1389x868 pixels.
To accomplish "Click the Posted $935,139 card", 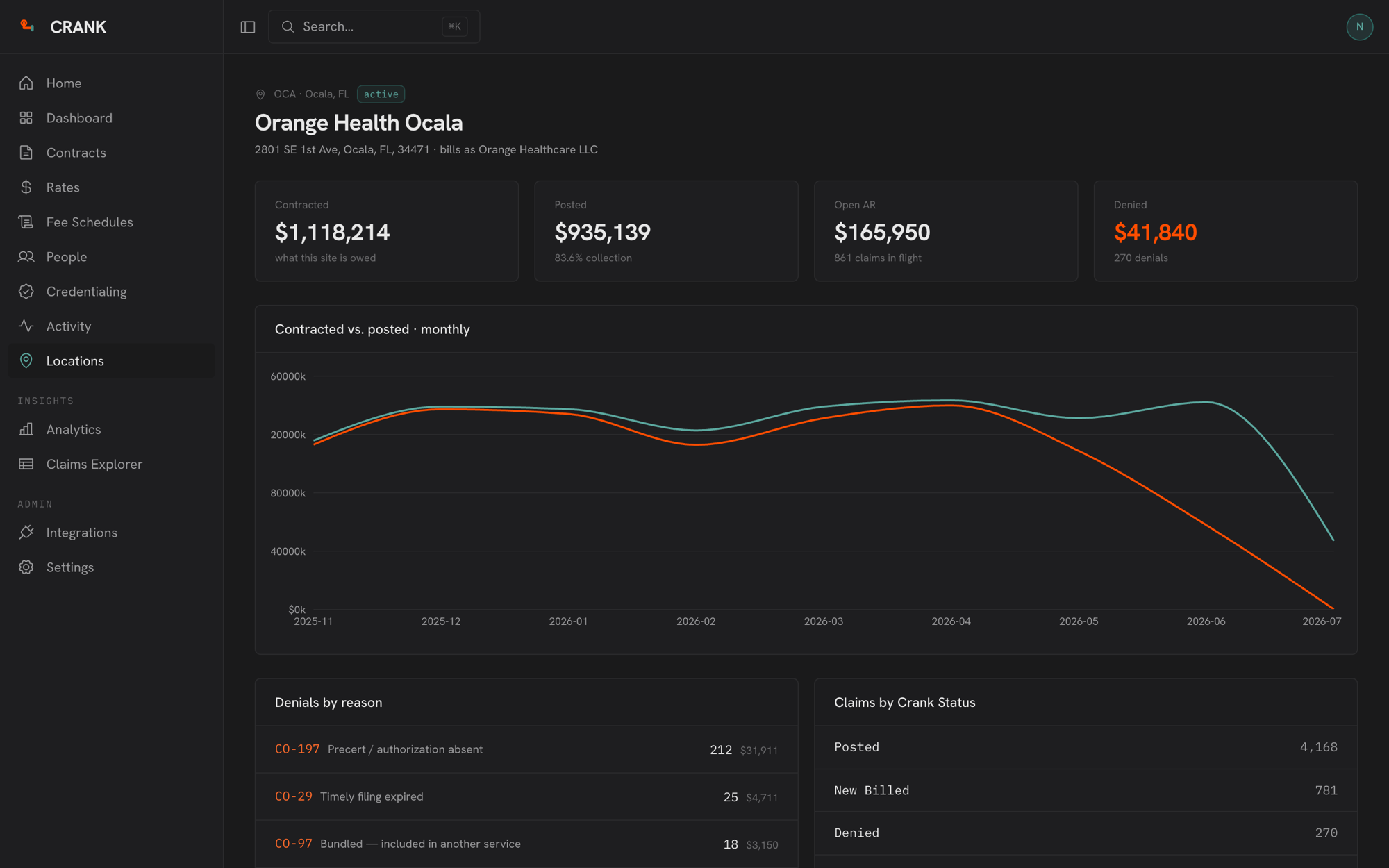I will tap(666, 231).
